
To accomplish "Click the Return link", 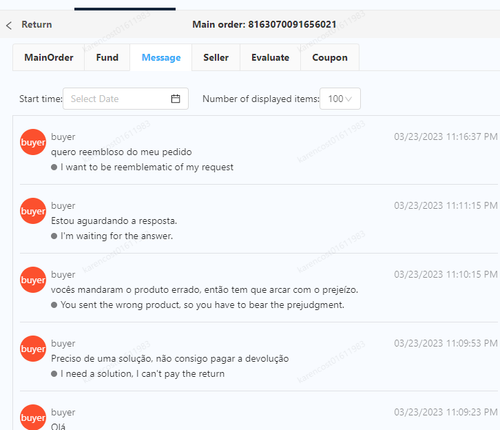I will click(x=37, y=25).
